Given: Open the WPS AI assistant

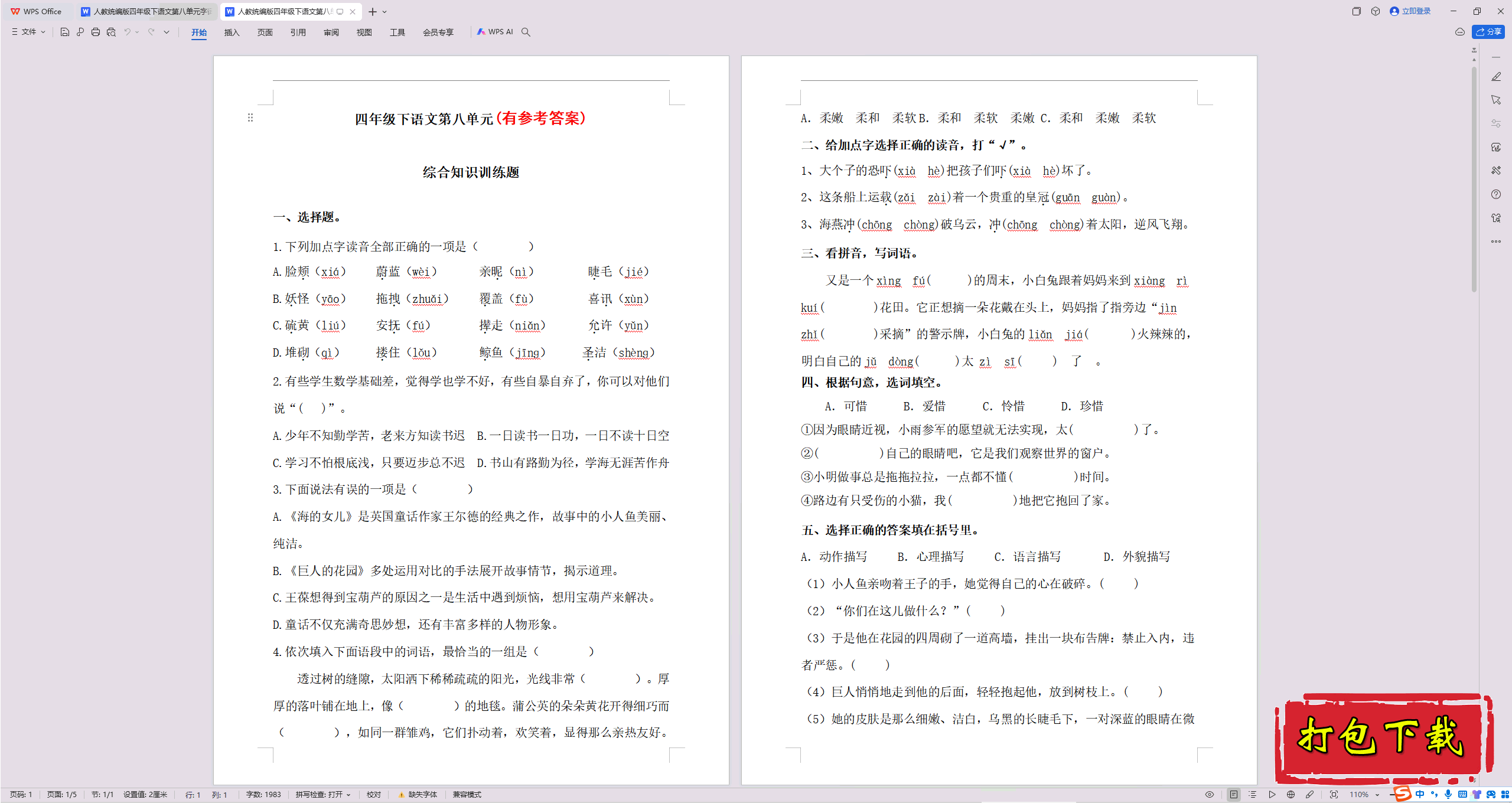Looking at the screenshot, I should (495, 32).
